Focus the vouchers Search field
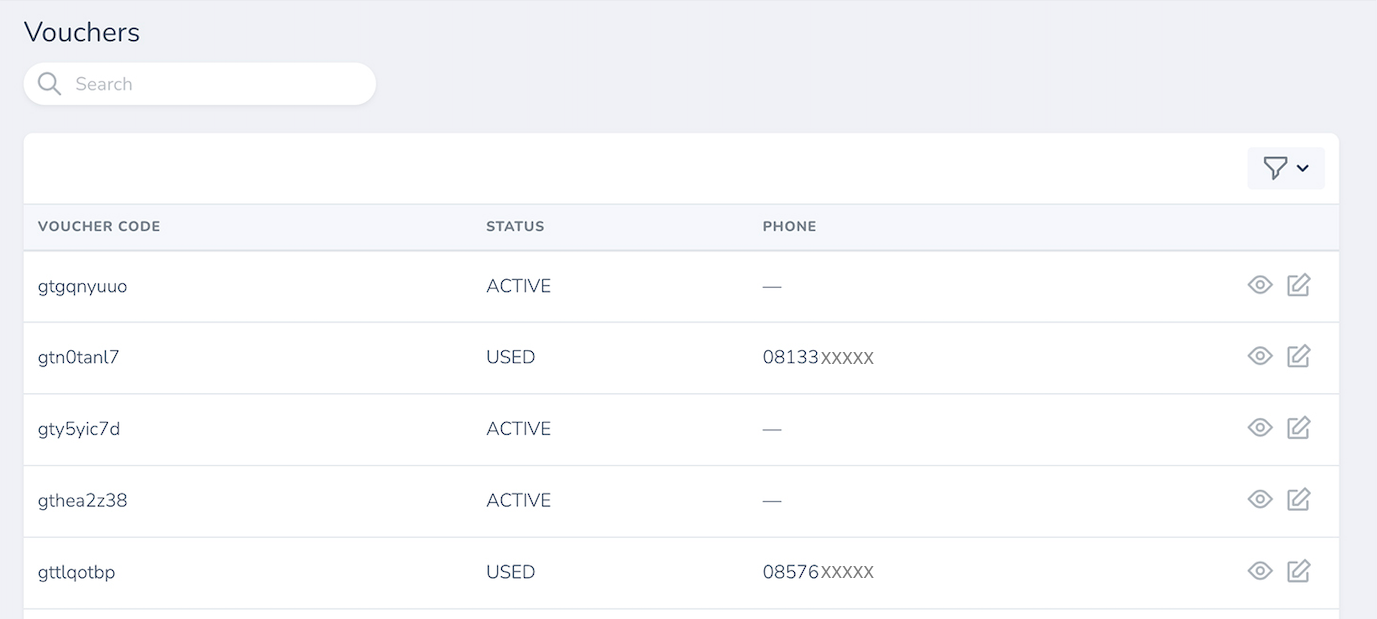 click(x=215, y=84)
